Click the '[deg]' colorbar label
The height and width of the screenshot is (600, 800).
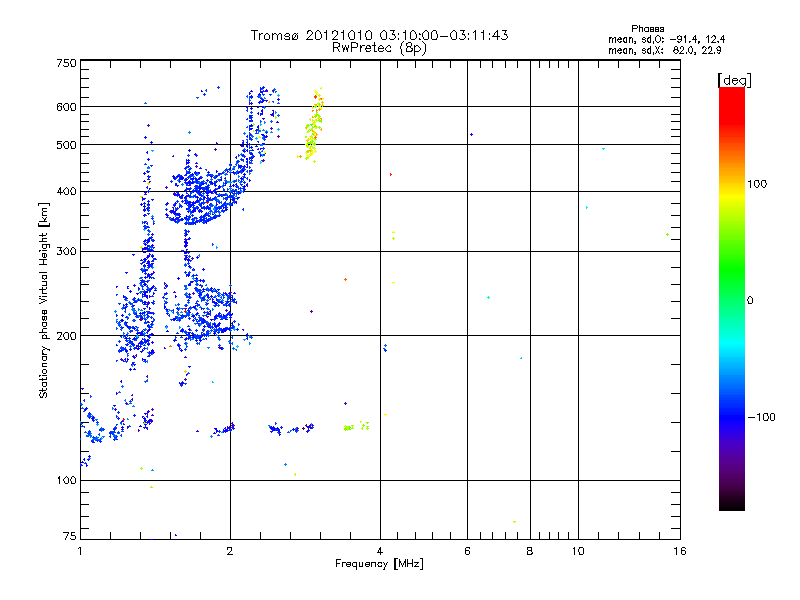click(x=734, y=80)
